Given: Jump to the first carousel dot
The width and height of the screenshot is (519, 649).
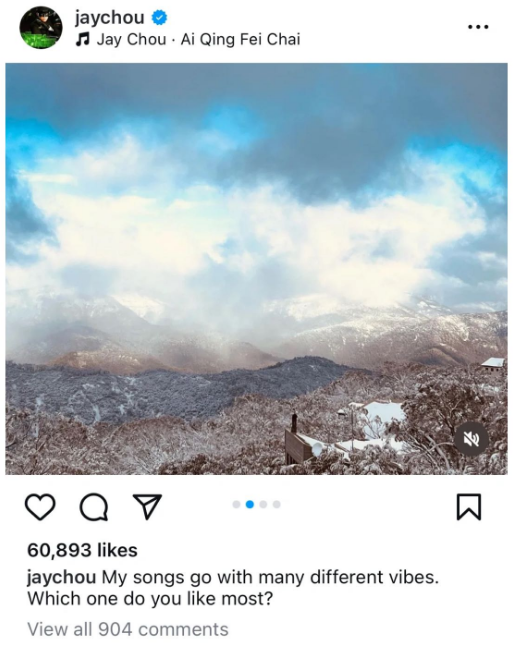Looking at the screenshot, I should pyautogui.click(x=236, y=504).
